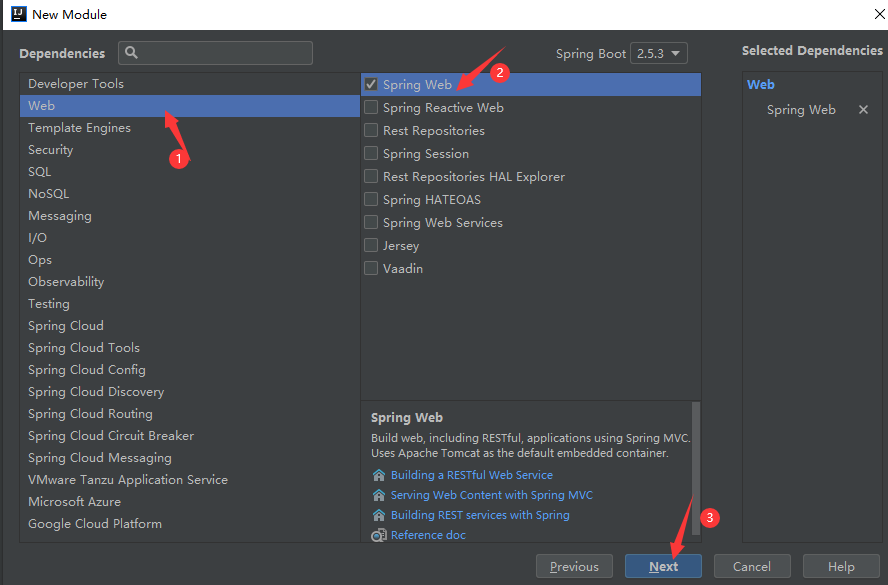888x585 pixels.
Task: Open Serving Web Content with Spring MVC link
Action: [492, 495]
